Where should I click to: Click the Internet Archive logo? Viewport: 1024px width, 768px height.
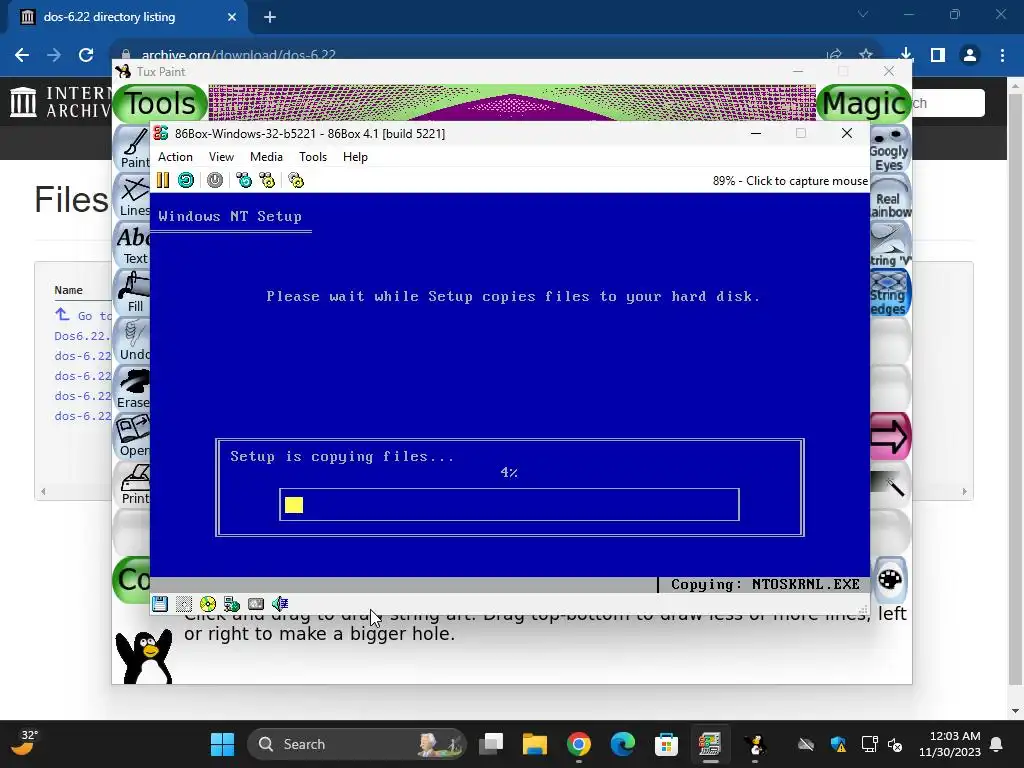click(x=61, y=102)
